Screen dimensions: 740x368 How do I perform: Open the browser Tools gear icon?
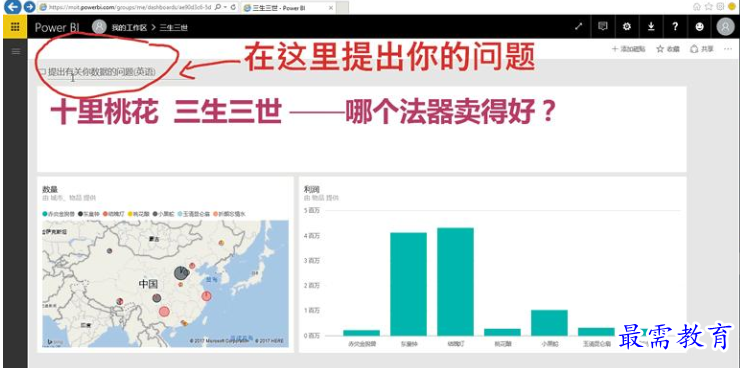720,7
